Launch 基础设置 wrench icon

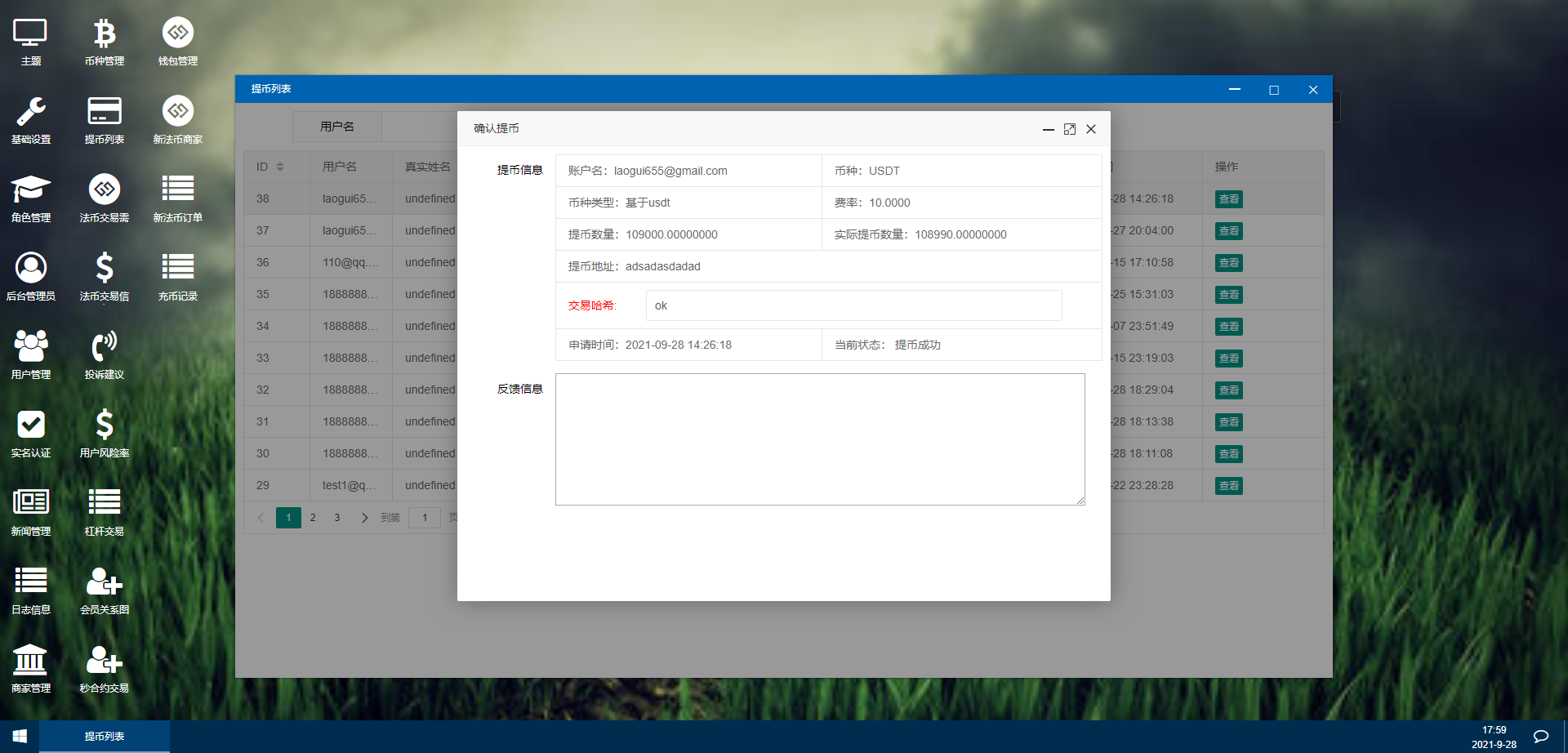pyautogui.click(x=31, y=119)
